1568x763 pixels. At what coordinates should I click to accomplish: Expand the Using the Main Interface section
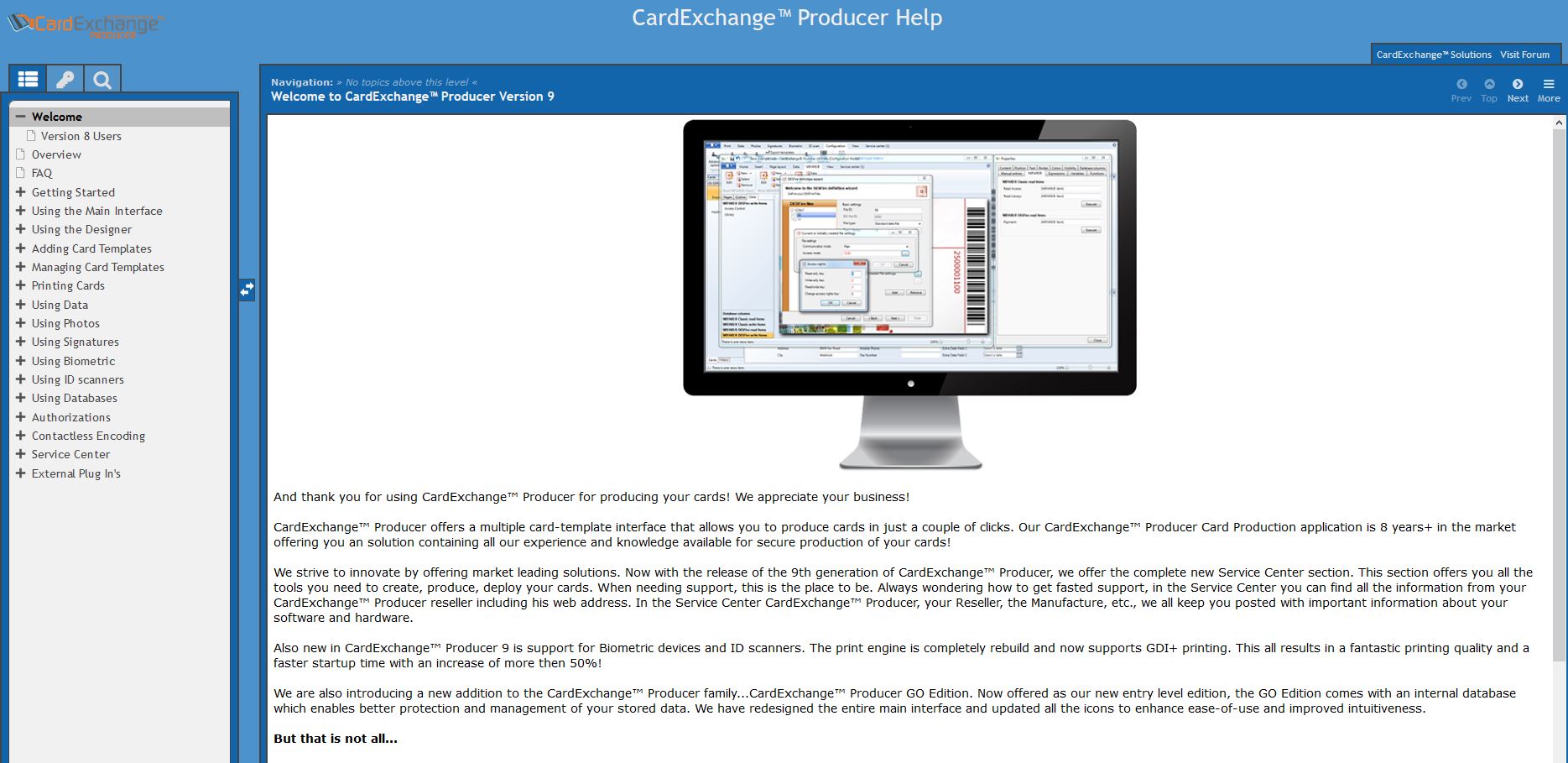tap(21, 211)
